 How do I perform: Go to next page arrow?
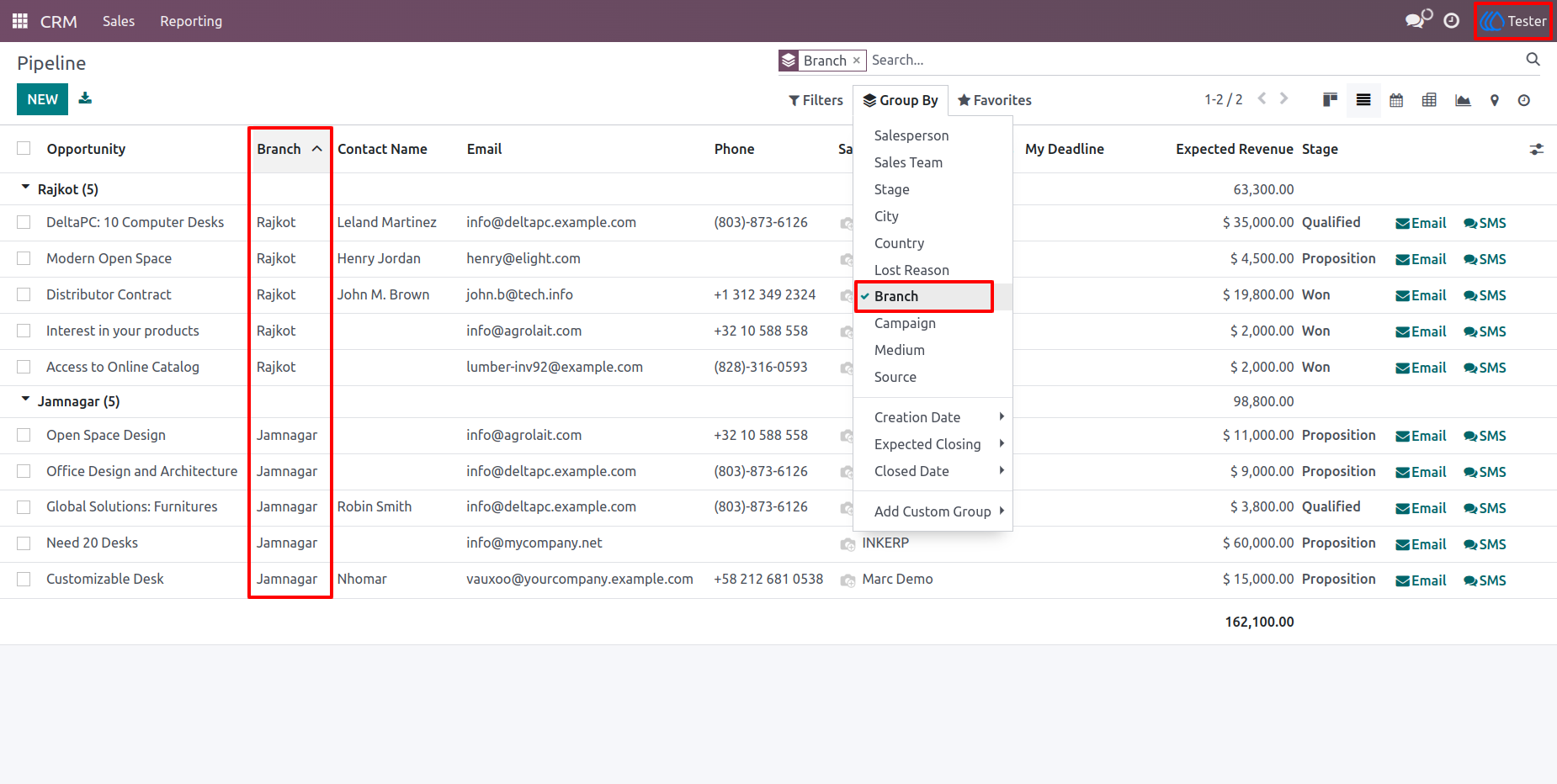pos(1284,98)
